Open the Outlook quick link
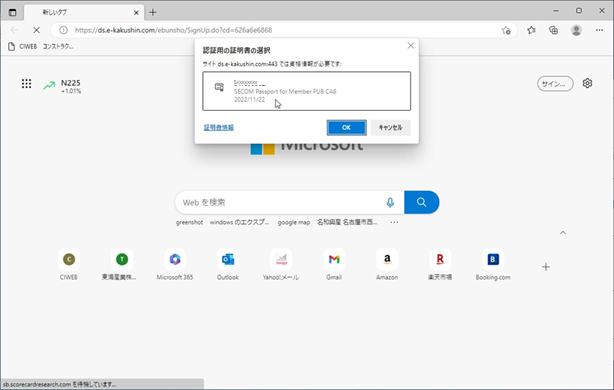Viewport: 614px width, 390px height. pos(228,265)
